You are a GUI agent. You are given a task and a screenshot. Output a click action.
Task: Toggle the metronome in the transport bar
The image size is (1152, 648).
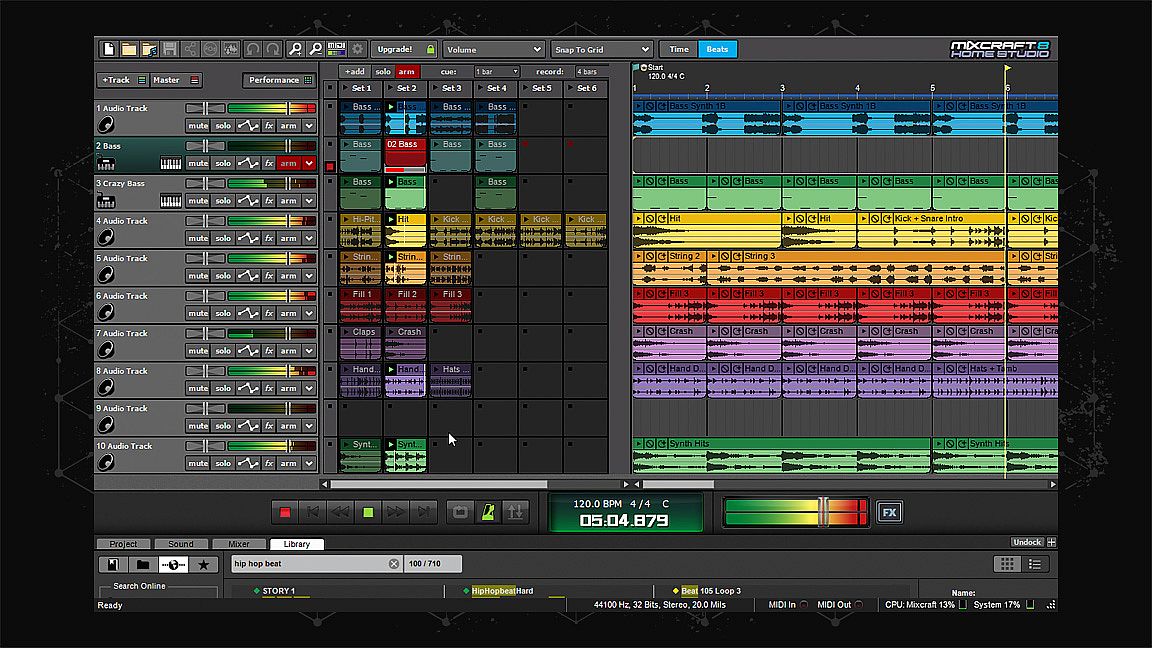pos(488,512)
